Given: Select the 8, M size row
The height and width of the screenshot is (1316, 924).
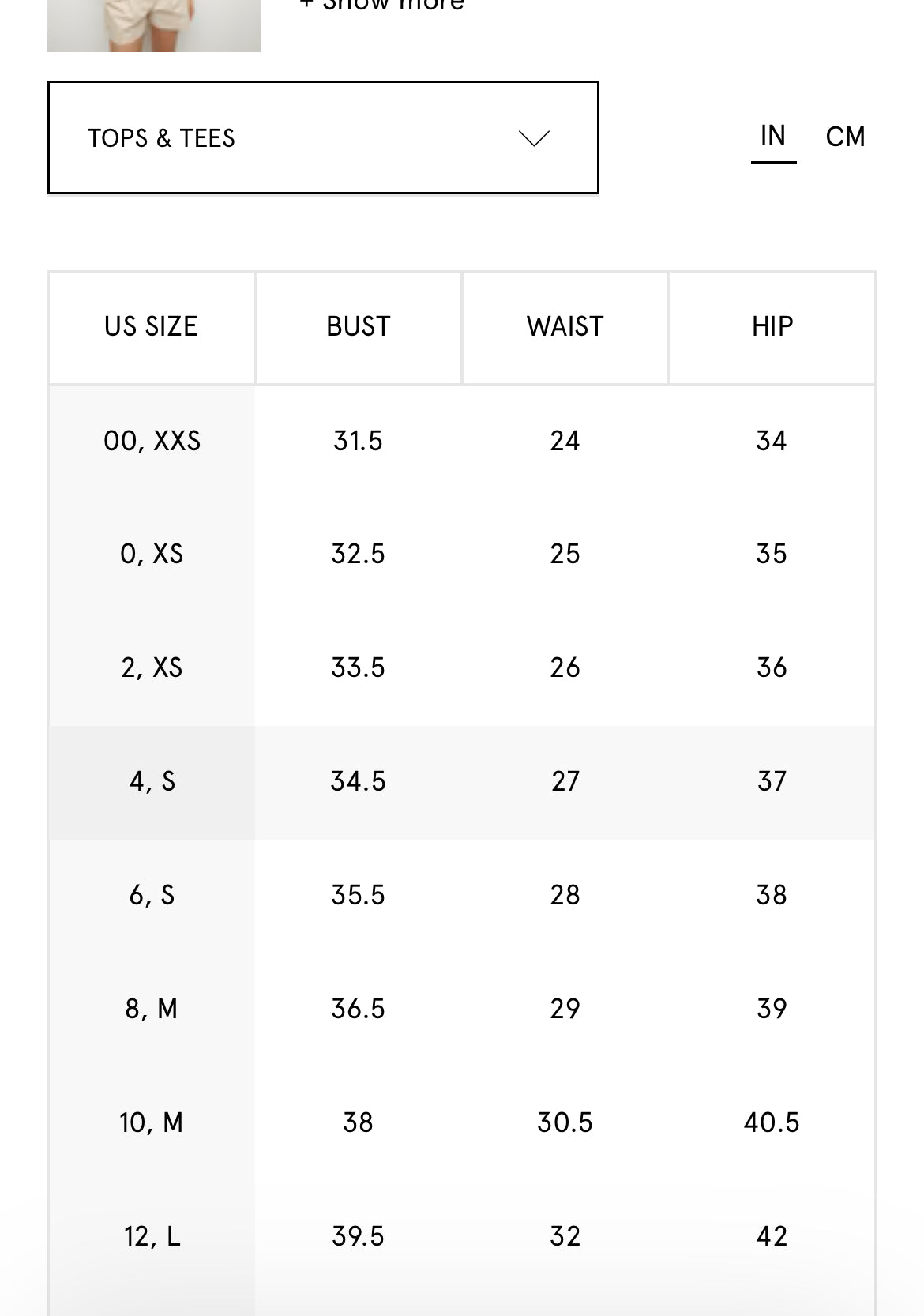Looking at the screenshot, I should pyautogui.click(x=152, y=1010).
